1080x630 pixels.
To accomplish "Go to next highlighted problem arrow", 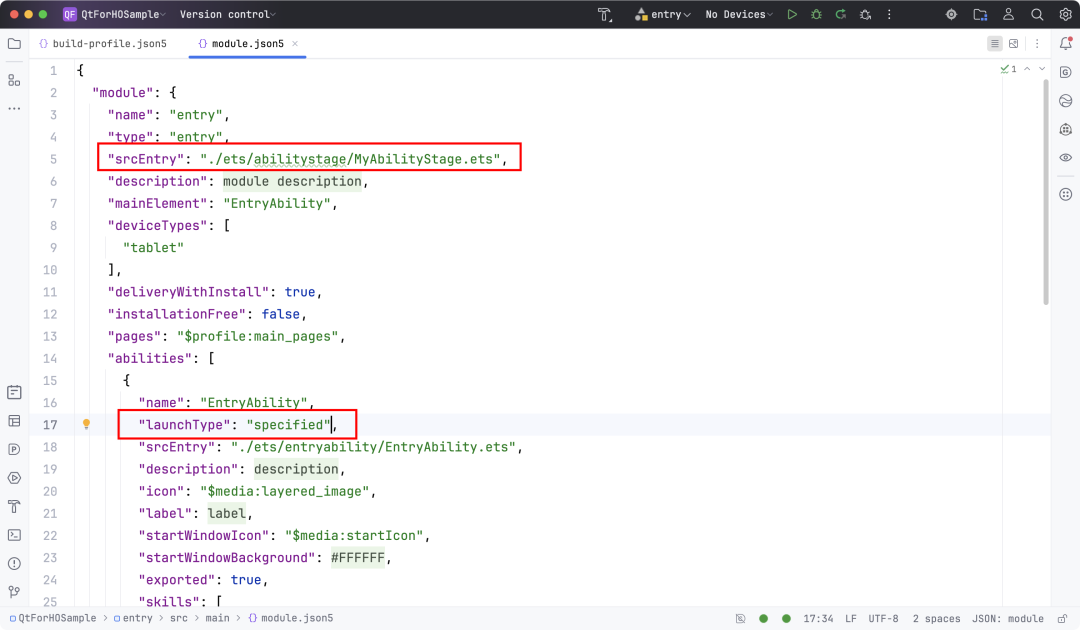I will [x=1042, y=69].
